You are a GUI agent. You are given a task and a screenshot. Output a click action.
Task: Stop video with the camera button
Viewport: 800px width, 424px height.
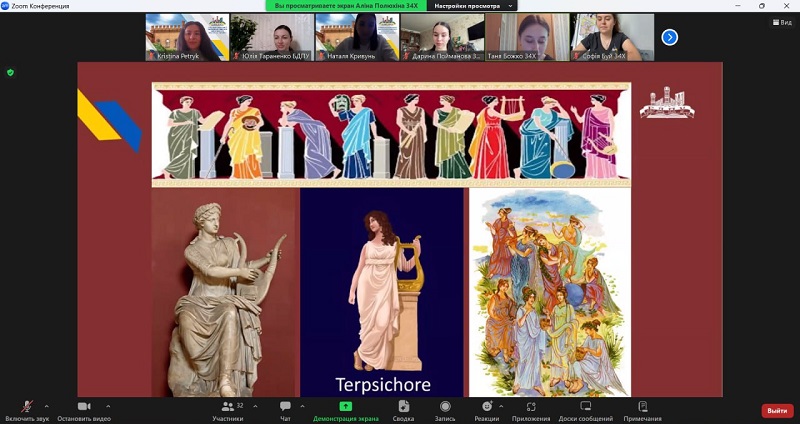tap(84, 407)
